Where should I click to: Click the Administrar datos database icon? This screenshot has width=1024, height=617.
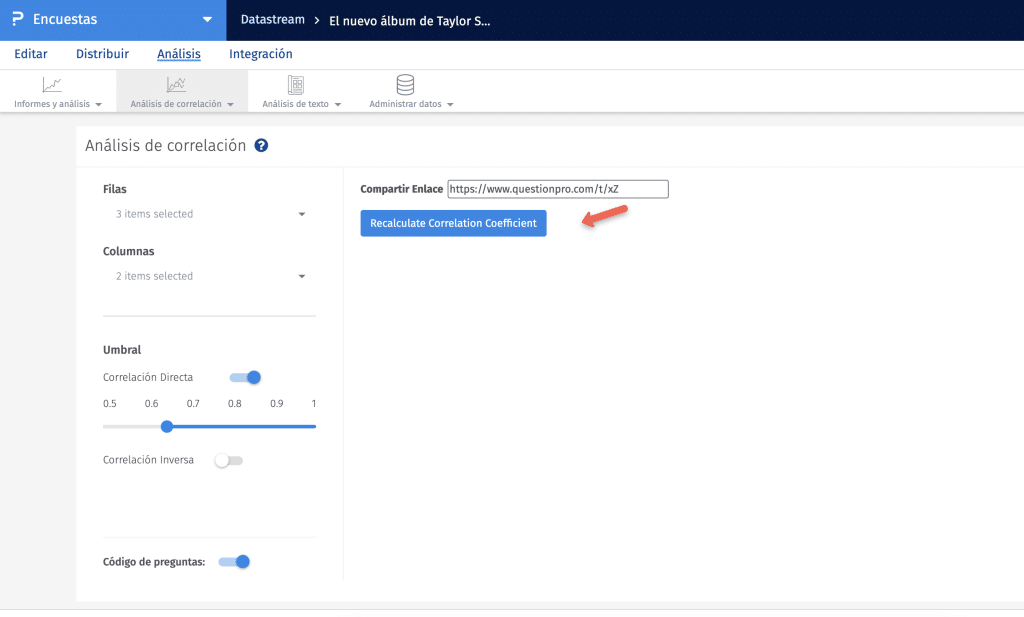(405, 85)
